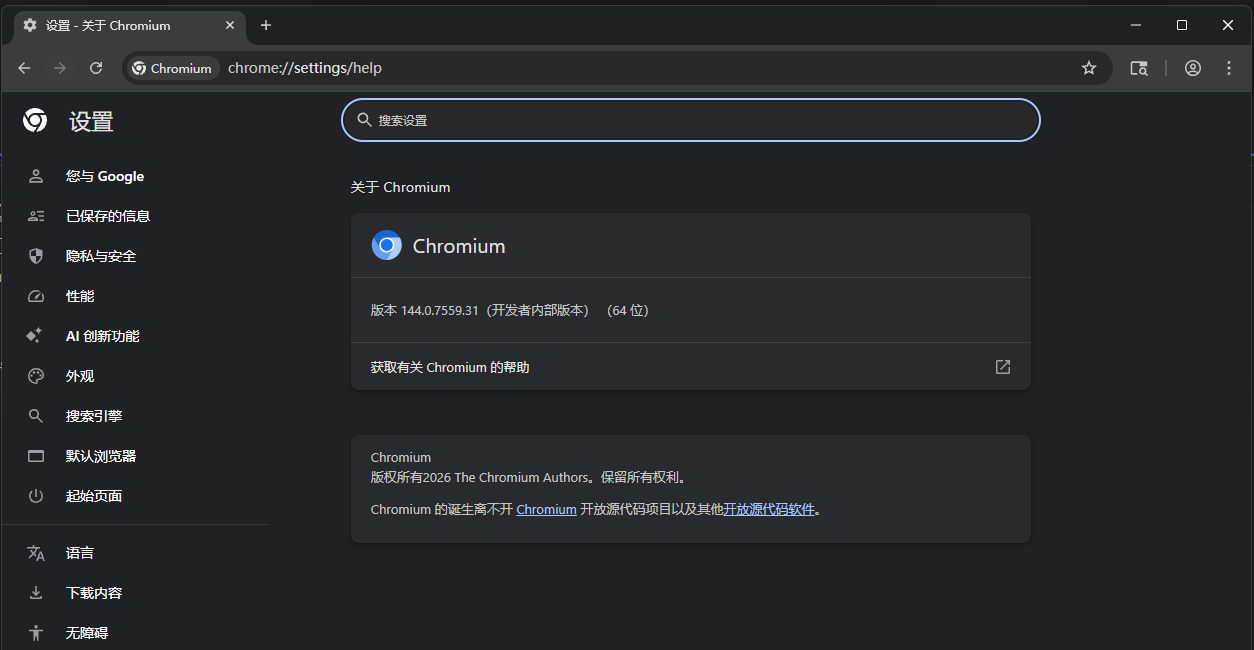Screen dimensions: 1254x650
Task: Click the Chromium logo next to 设置
Action: click(x=35, y=121)
